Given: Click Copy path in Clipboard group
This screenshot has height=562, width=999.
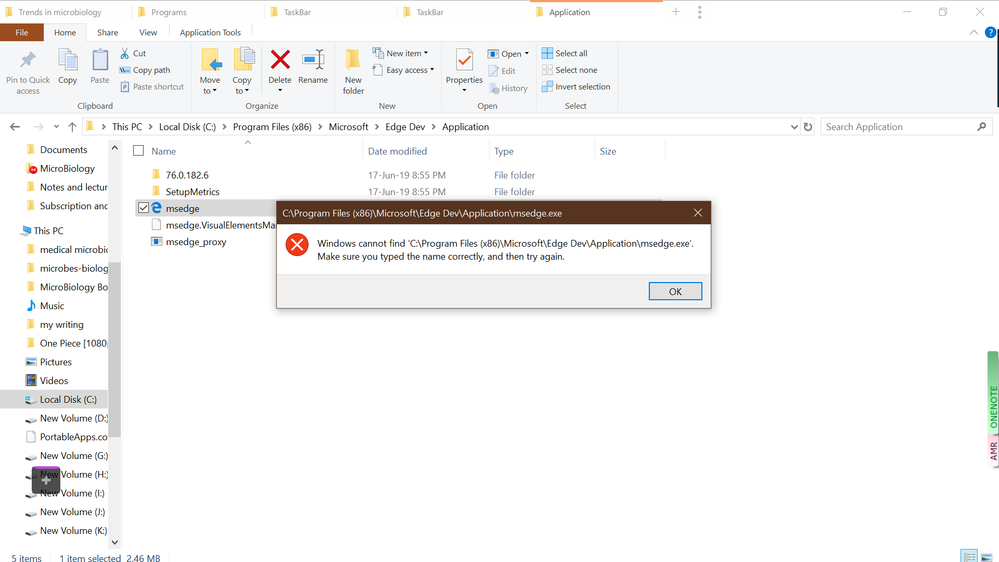Looking at the screenshot, I should (145, 70).
